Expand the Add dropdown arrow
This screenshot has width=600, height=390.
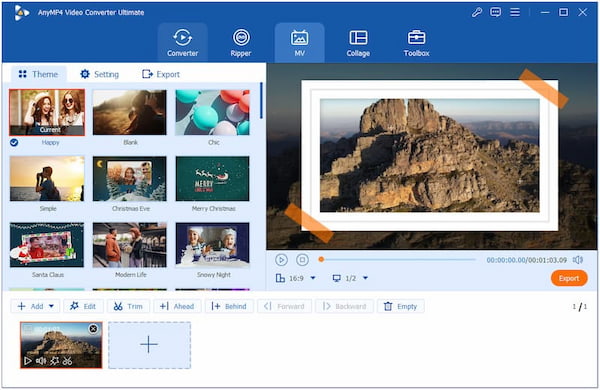click(x=51, y=306)
